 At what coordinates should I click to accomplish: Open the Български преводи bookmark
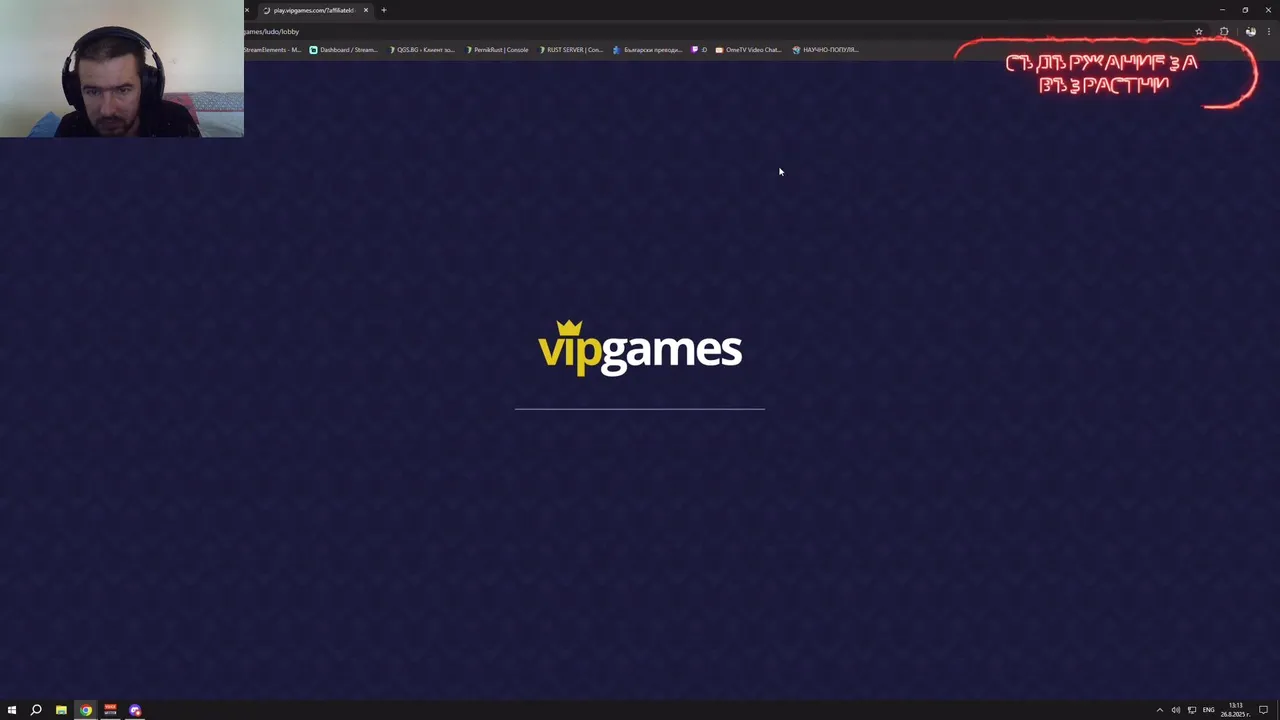click(647, 49)
